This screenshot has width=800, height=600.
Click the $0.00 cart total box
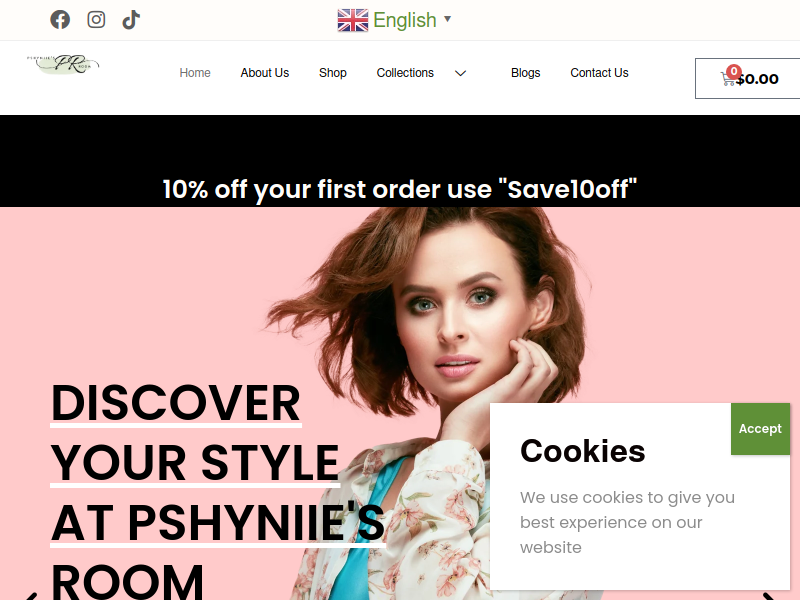[747, 79]
